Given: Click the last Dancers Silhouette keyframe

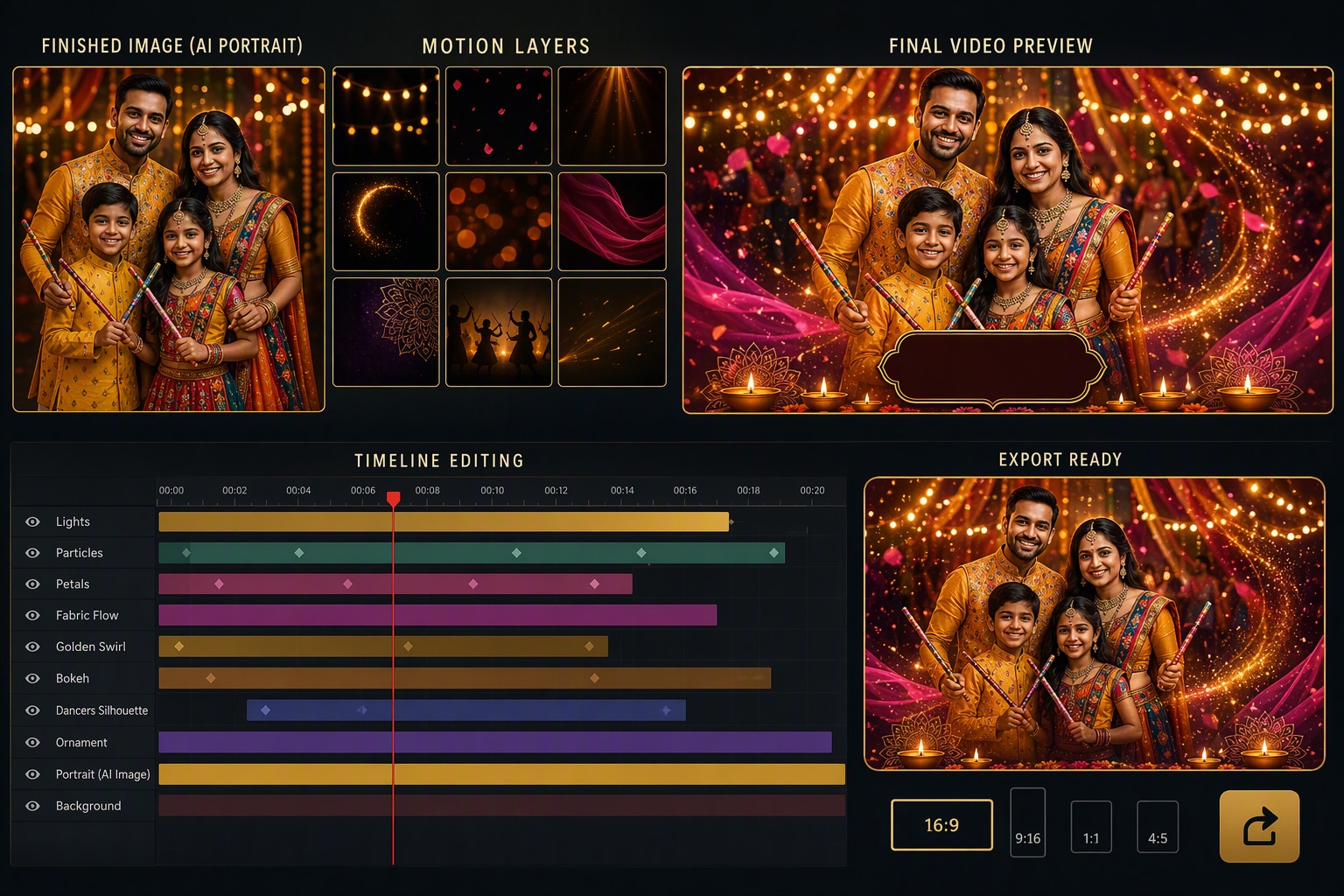Looking at the screenshot, I should coord(666,710).
